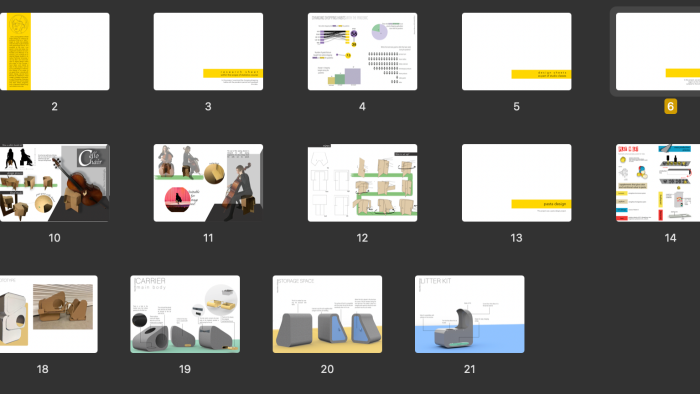700x394 pixels.
Task: Open slide 20 Storage Space thumbnail
Action: [x=327, y=314]
